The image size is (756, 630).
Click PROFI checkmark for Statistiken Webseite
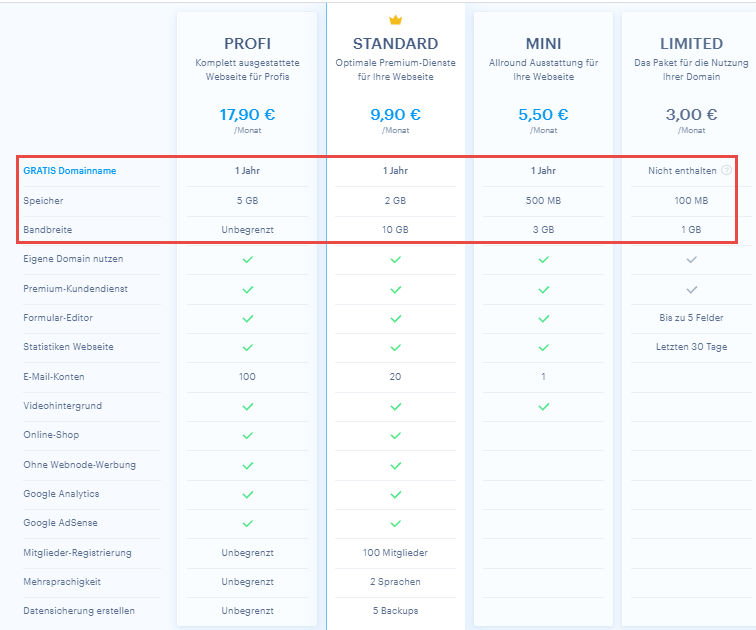(x=247, y=348)
